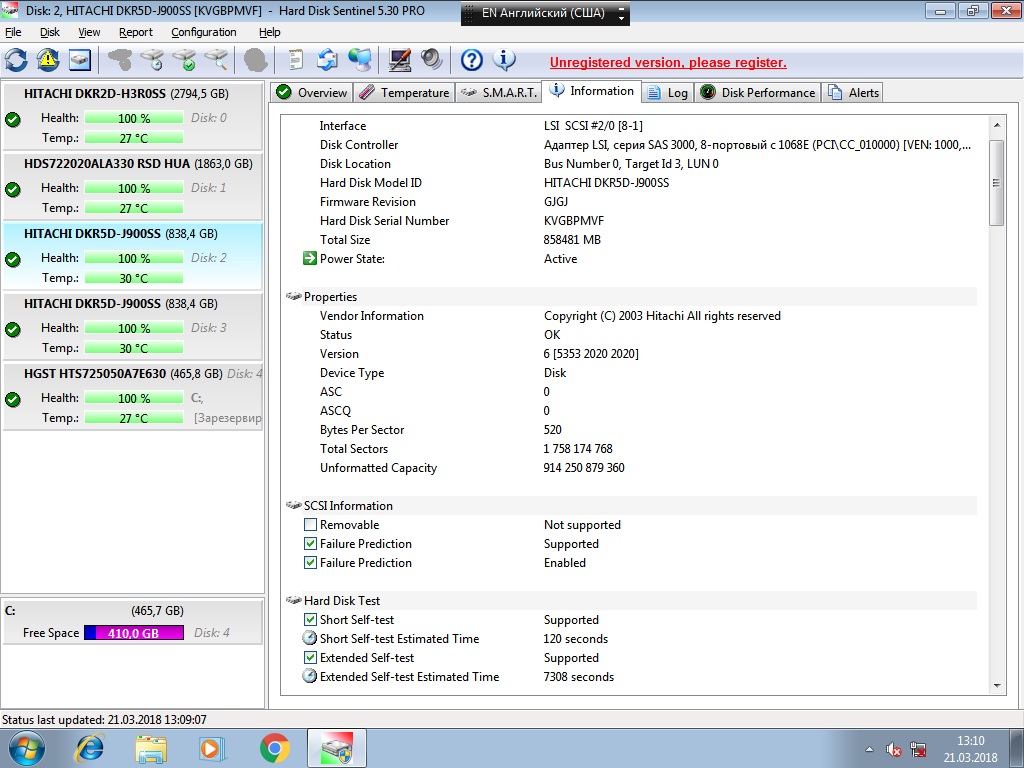This screenshot has width=1024, height=768.
Task: Click the clock icon beside Extended Self-test Estimated Time
Action: (x=310, y=676)
